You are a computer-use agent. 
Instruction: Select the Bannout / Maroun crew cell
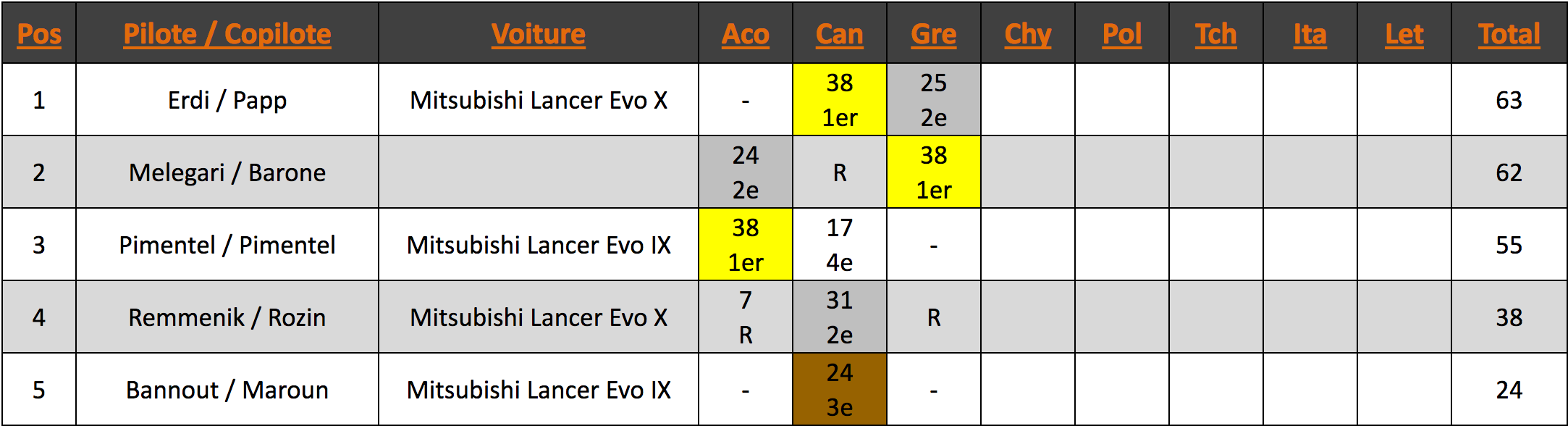(x=227, y=390)
